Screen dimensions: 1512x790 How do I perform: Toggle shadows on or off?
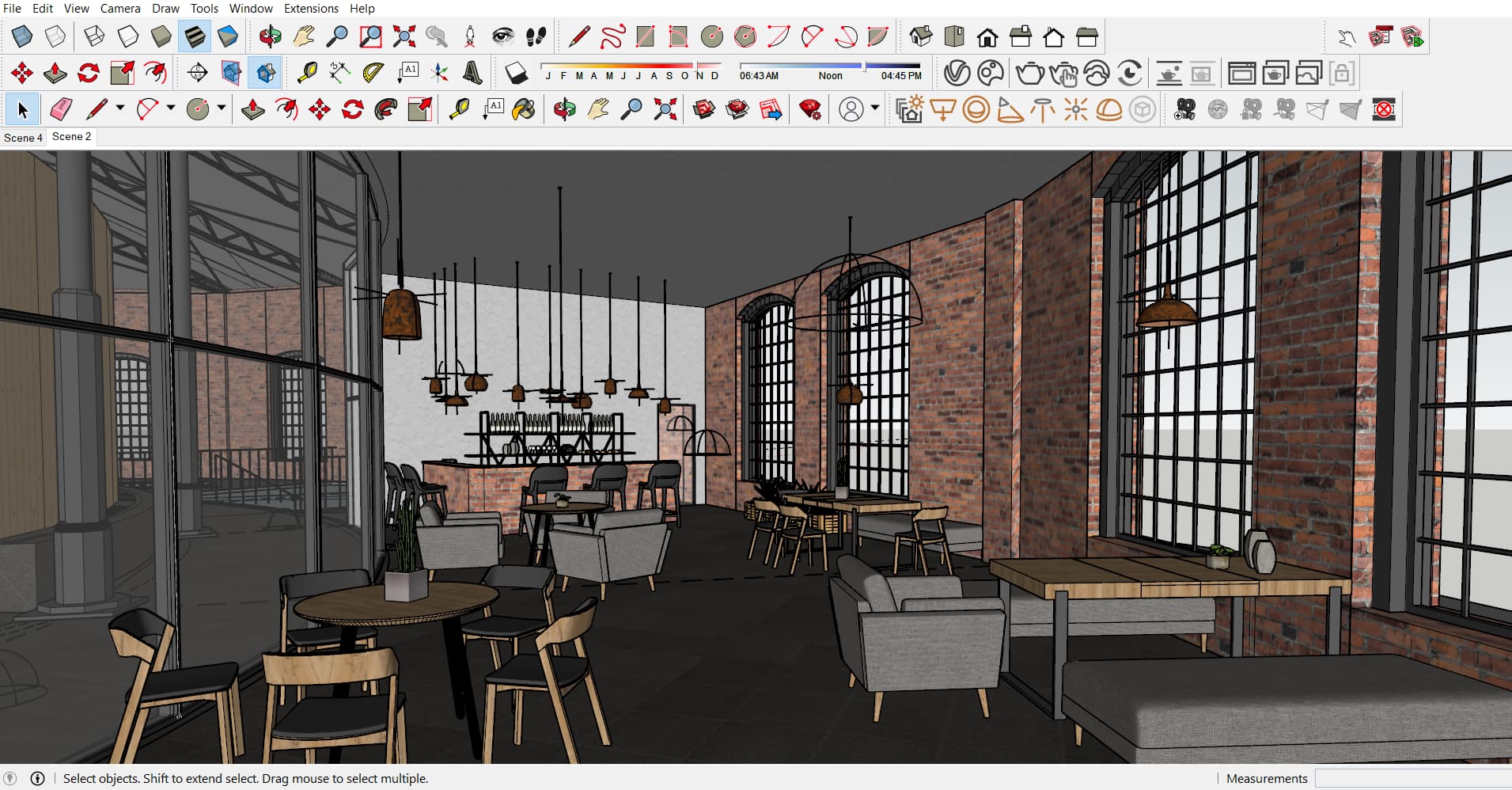(516, 74)
